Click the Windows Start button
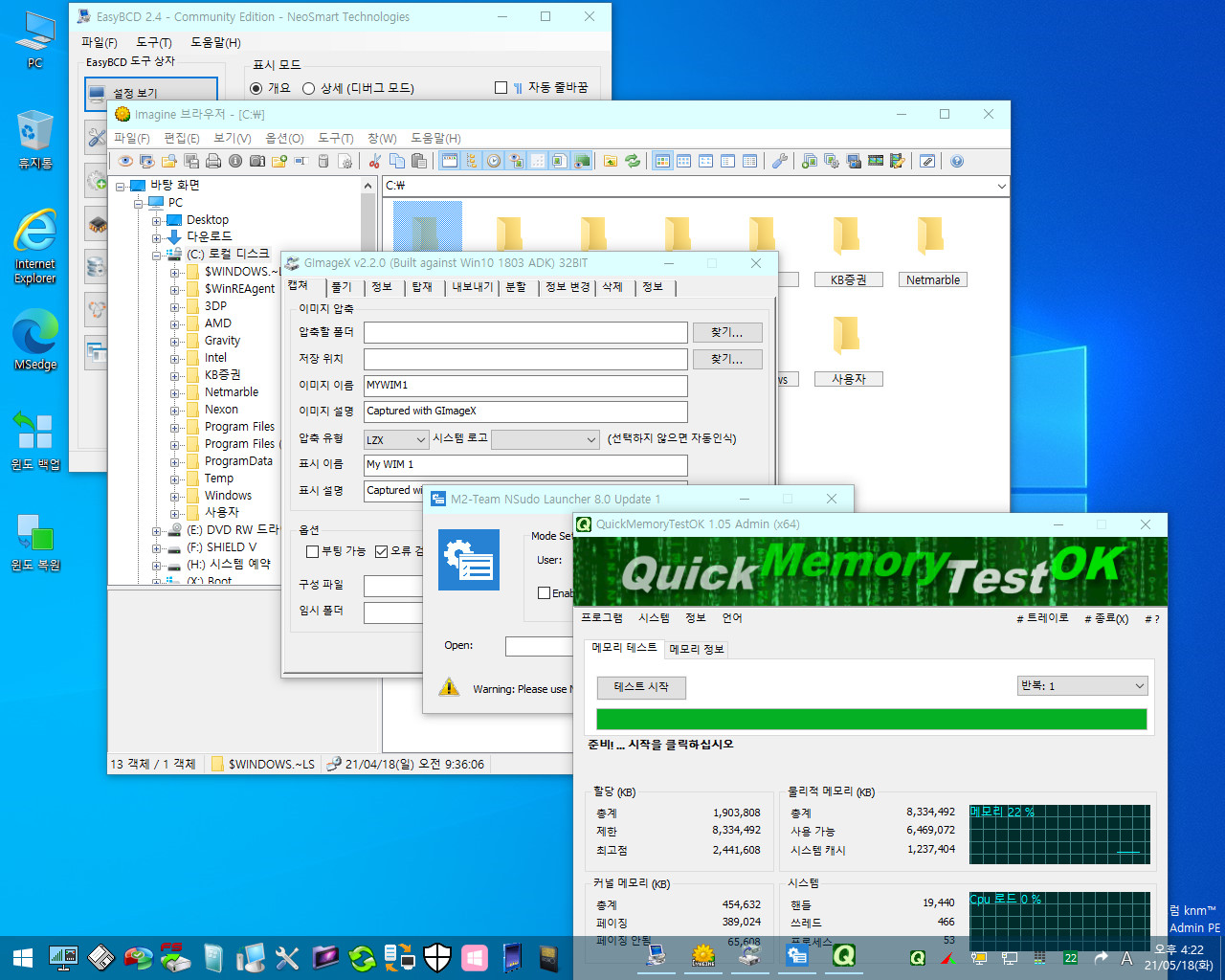This screenshot has width=1225, height=980. (23, 957)
